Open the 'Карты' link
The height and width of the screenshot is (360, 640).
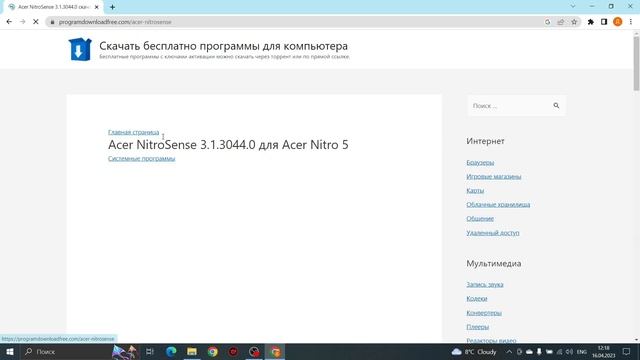[x=475, y=191]
